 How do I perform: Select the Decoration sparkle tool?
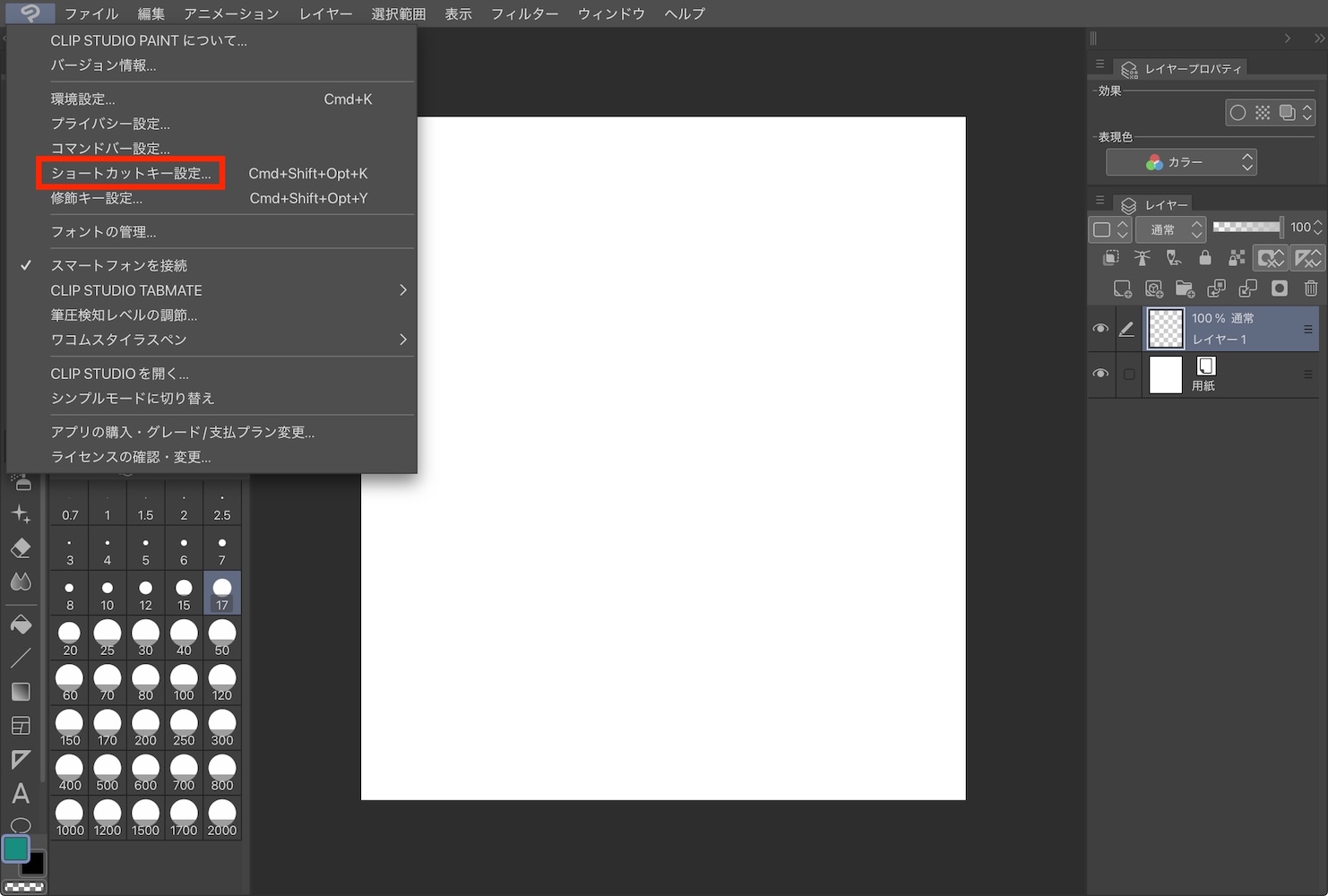coord(21,513)
